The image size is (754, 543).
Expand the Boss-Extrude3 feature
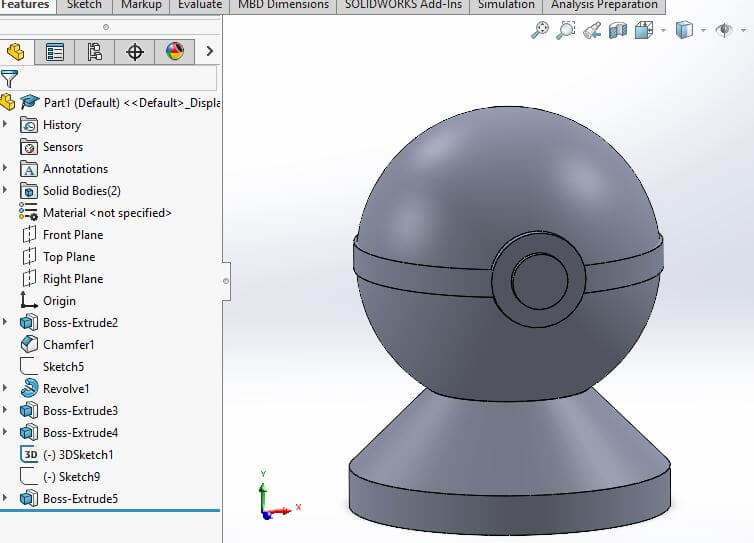pyautogui.click(x=5, y=410)
